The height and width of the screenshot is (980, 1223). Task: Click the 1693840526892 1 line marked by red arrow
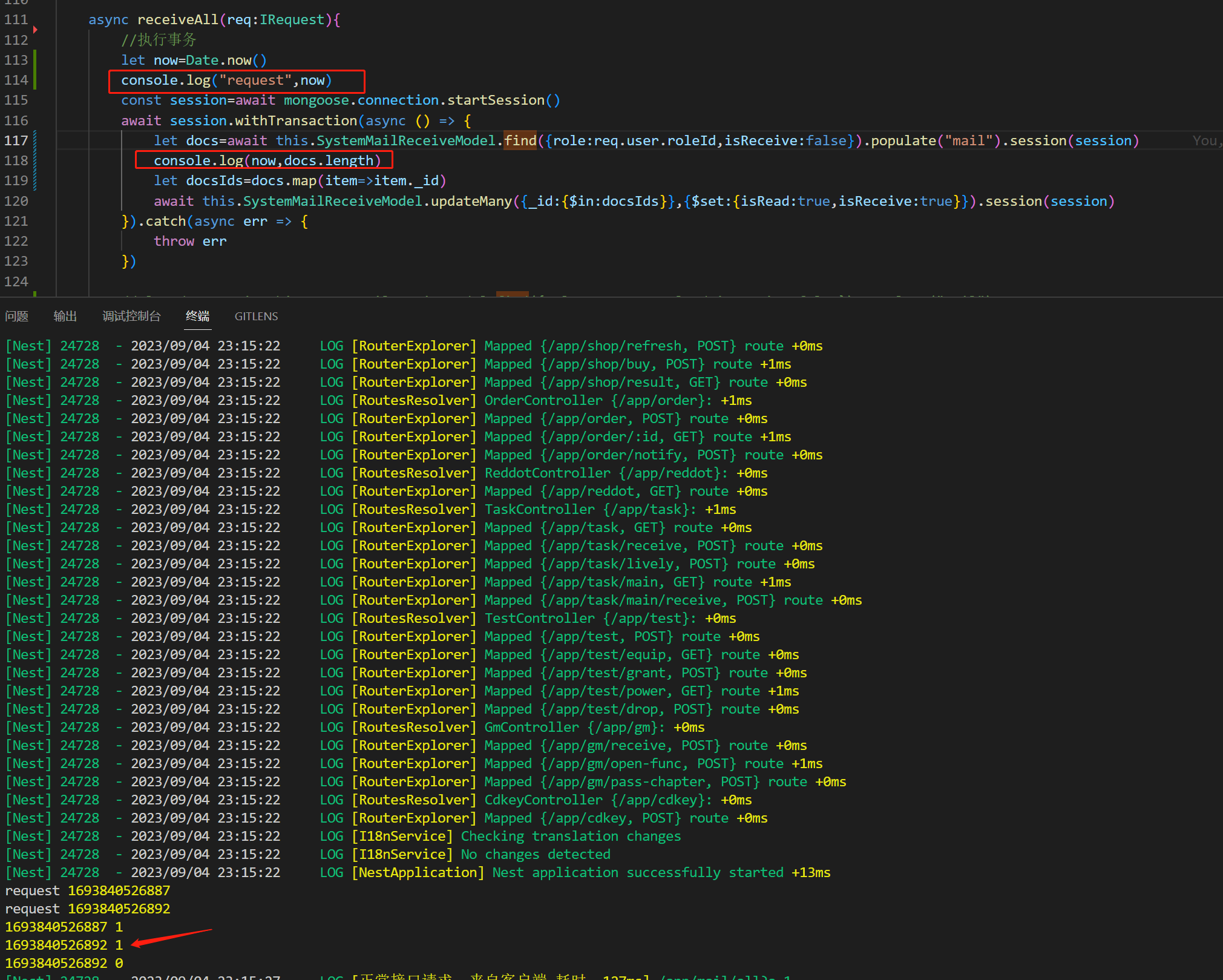64,945
